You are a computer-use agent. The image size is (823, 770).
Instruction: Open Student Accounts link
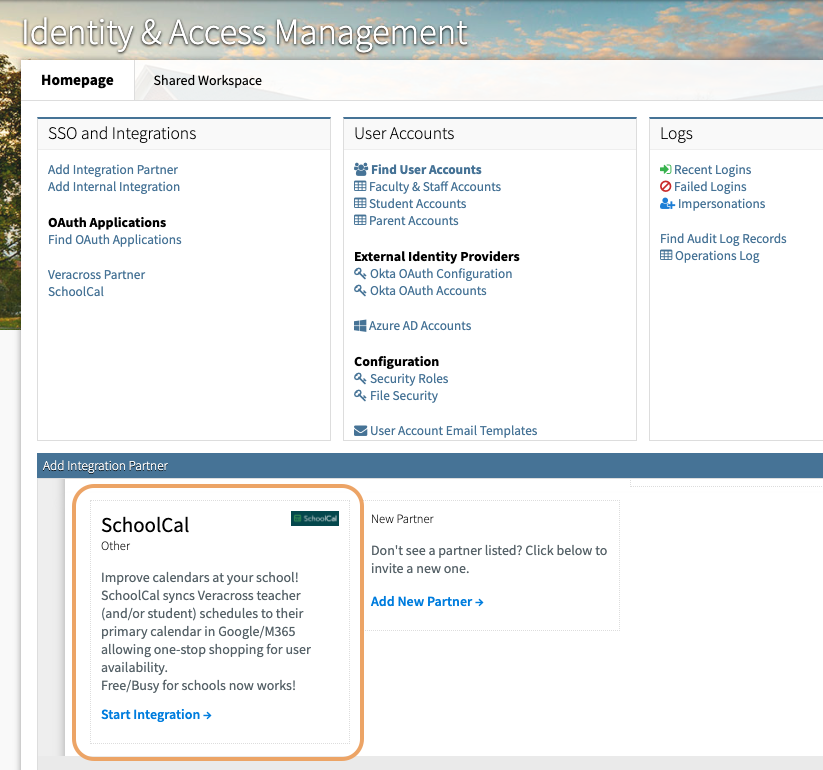418,204
